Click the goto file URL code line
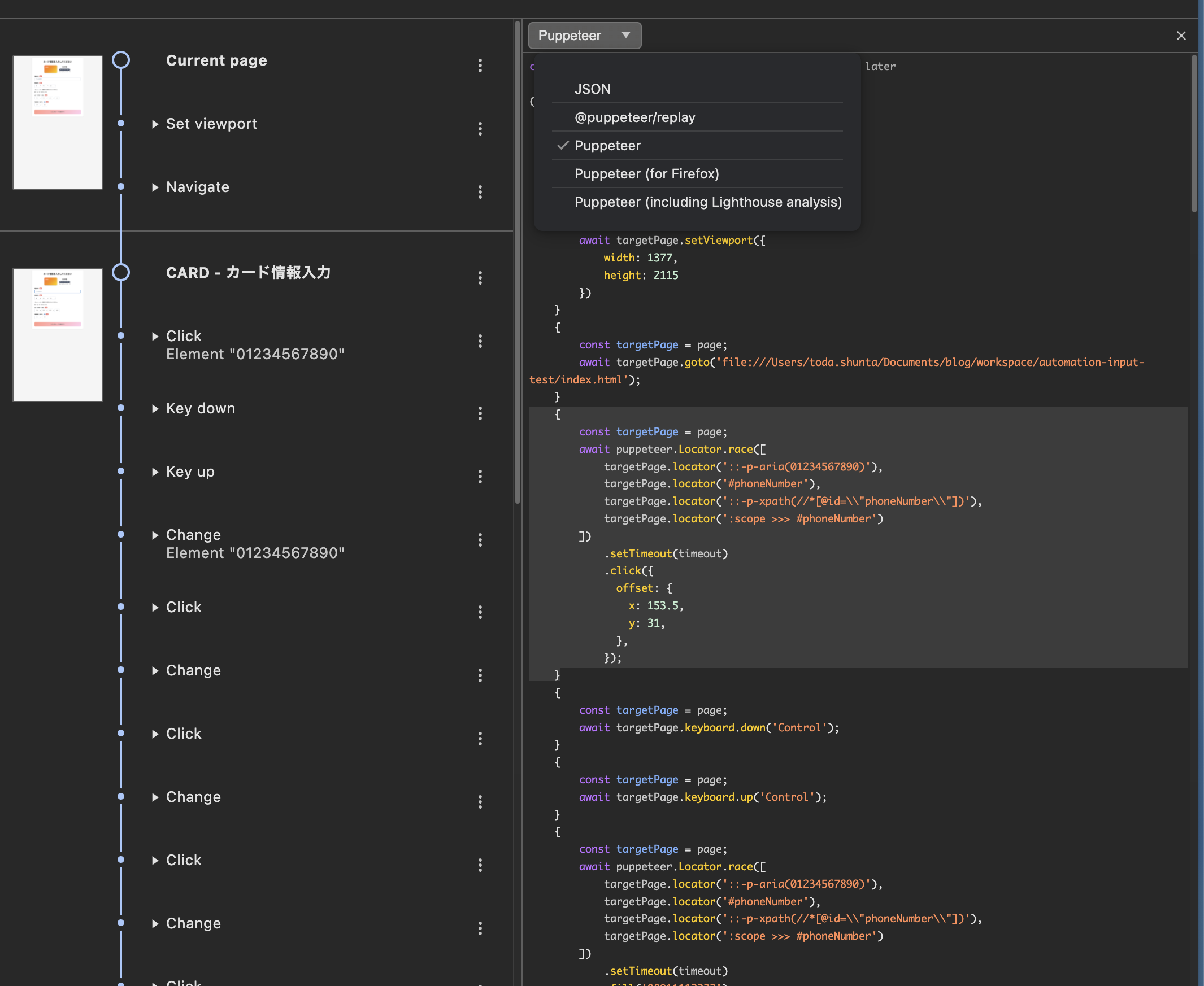 836,371
